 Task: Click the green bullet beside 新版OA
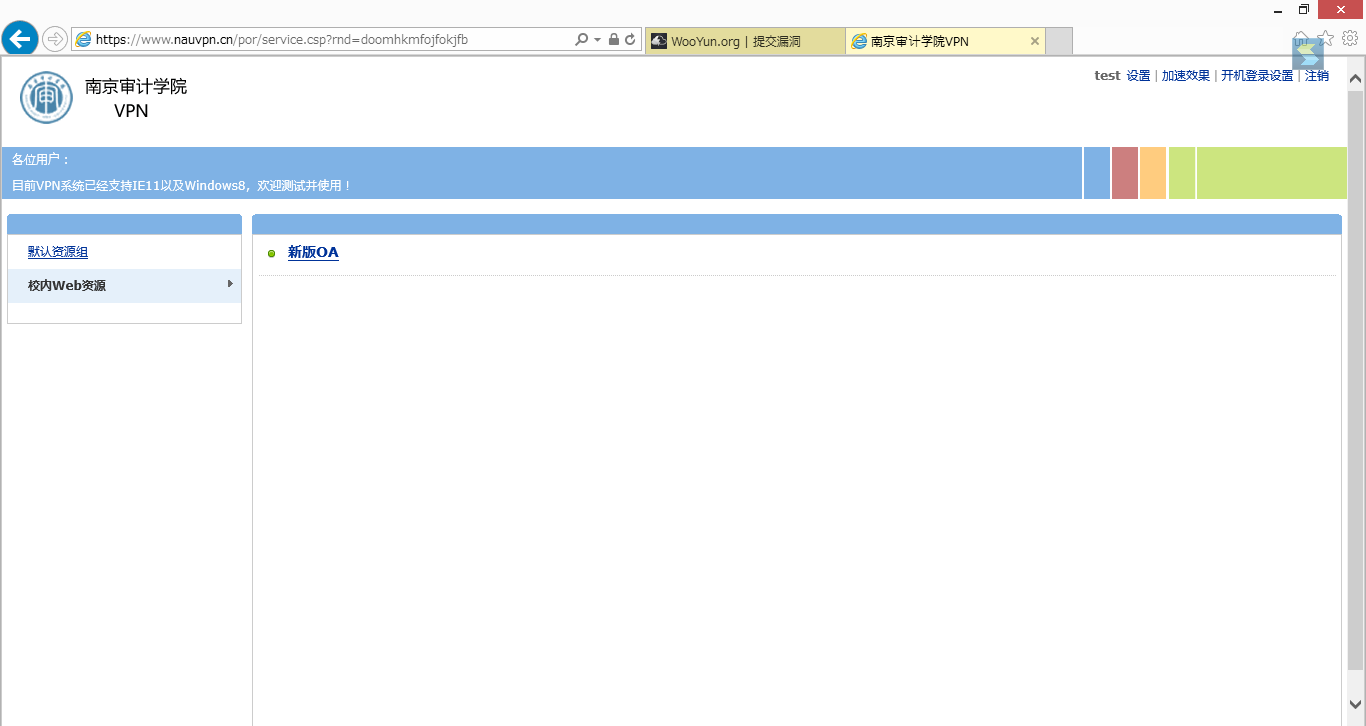(271, 254)
